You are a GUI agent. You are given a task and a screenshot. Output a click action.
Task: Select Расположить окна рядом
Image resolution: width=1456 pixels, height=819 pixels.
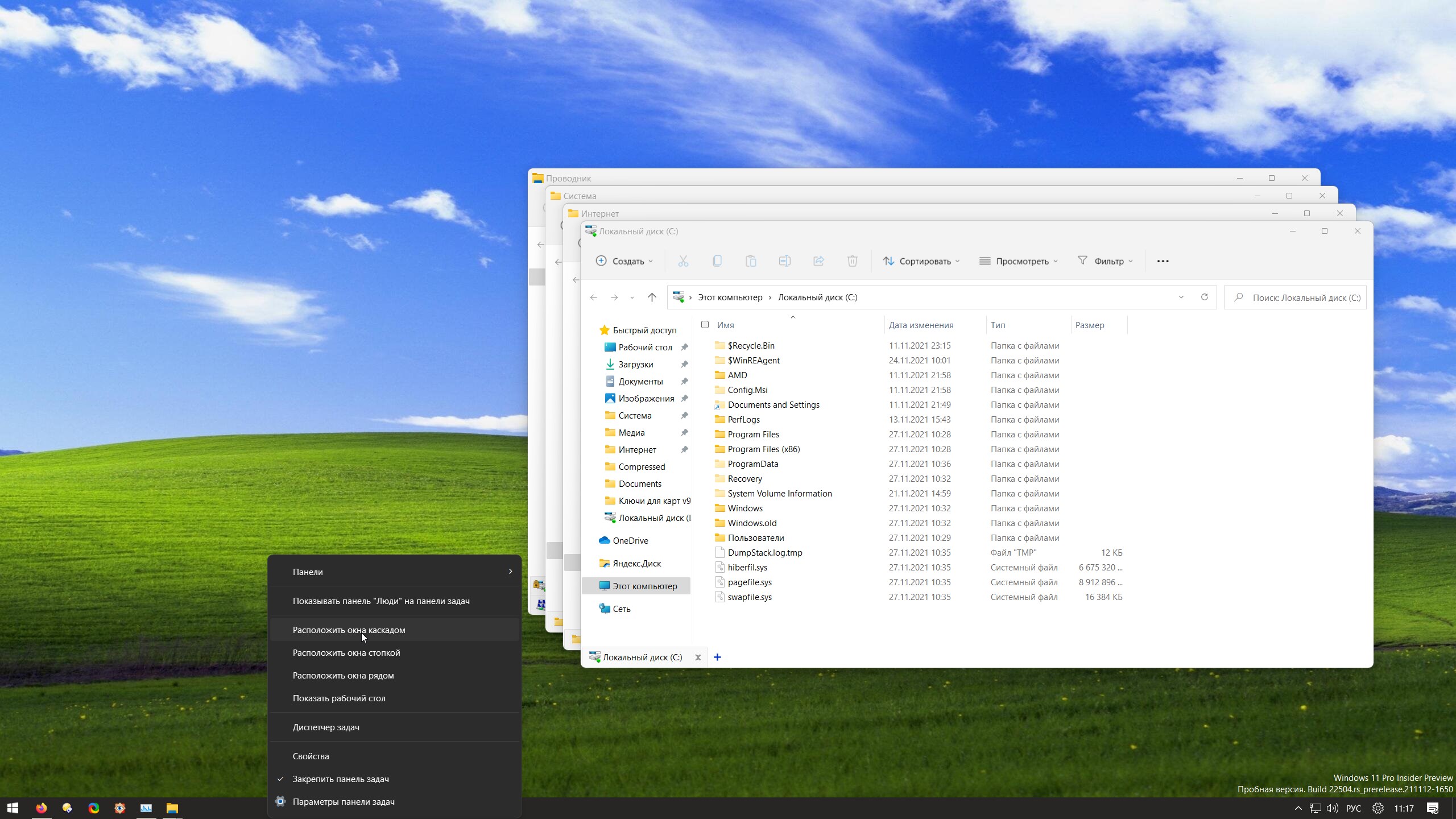395,675
